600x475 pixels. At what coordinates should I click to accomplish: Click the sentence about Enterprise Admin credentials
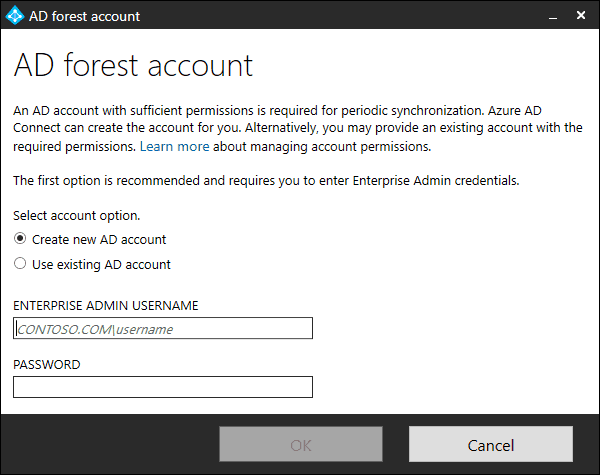pyautogui.click(x=266, y=180)
